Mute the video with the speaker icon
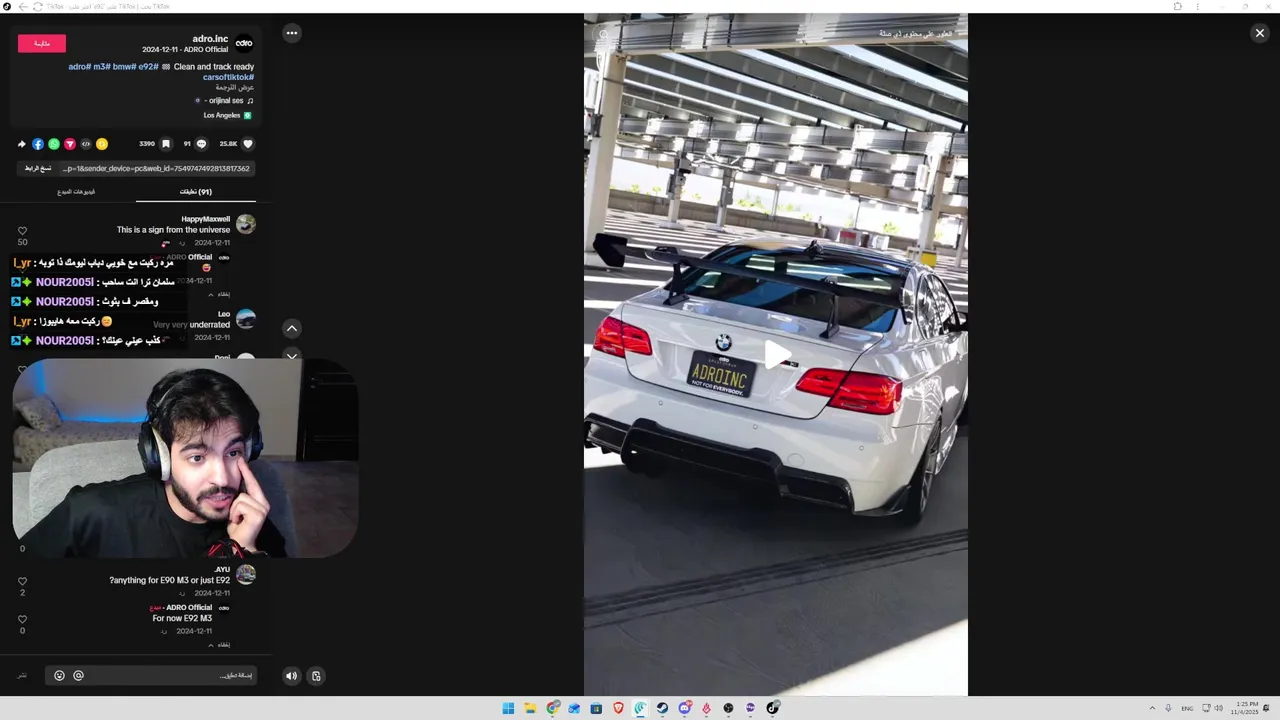Image resolution: width=1280 pixels, height=720 pixels. [291, 676]
